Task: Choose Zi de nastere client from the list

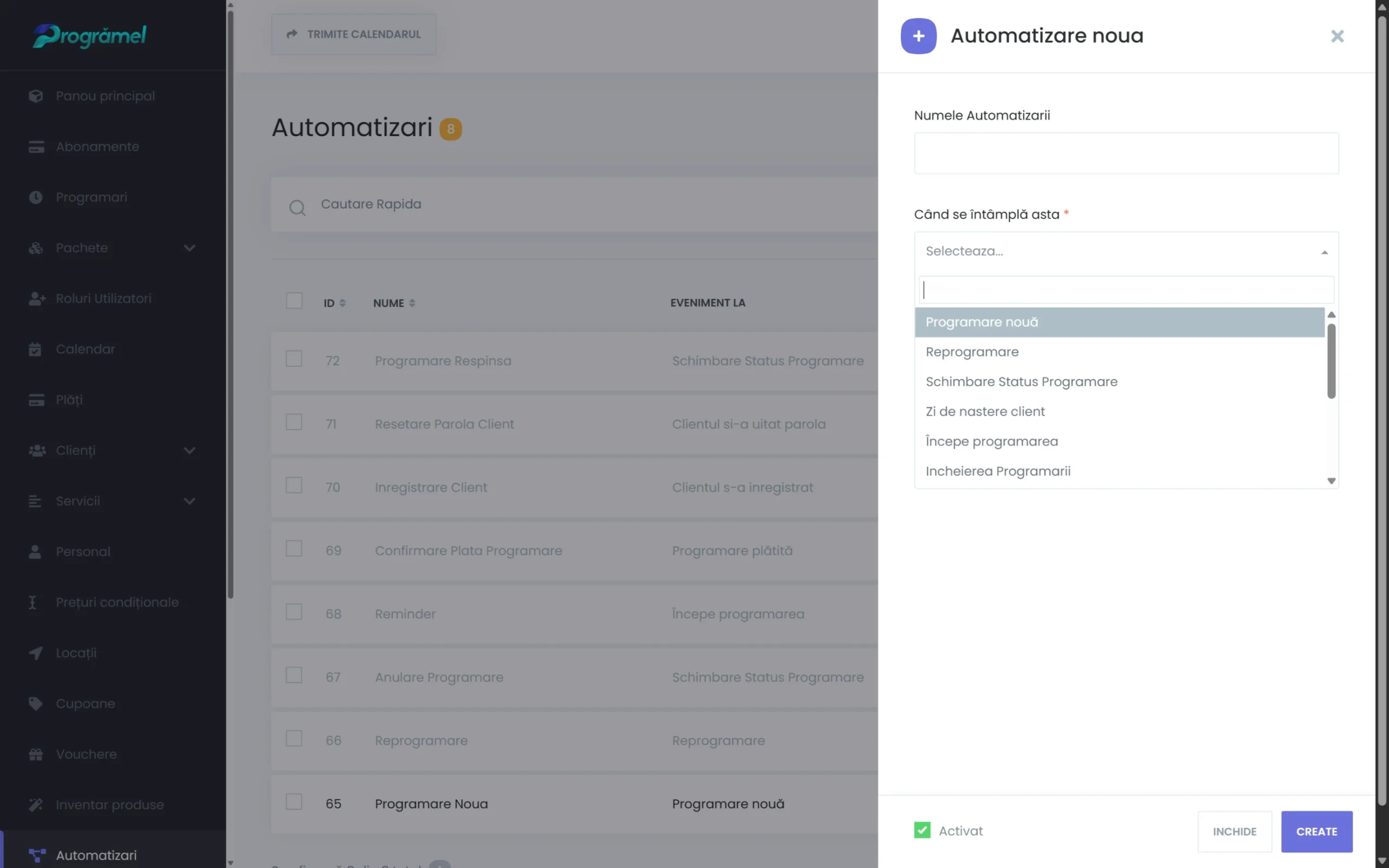Action: tap(985, 411)
